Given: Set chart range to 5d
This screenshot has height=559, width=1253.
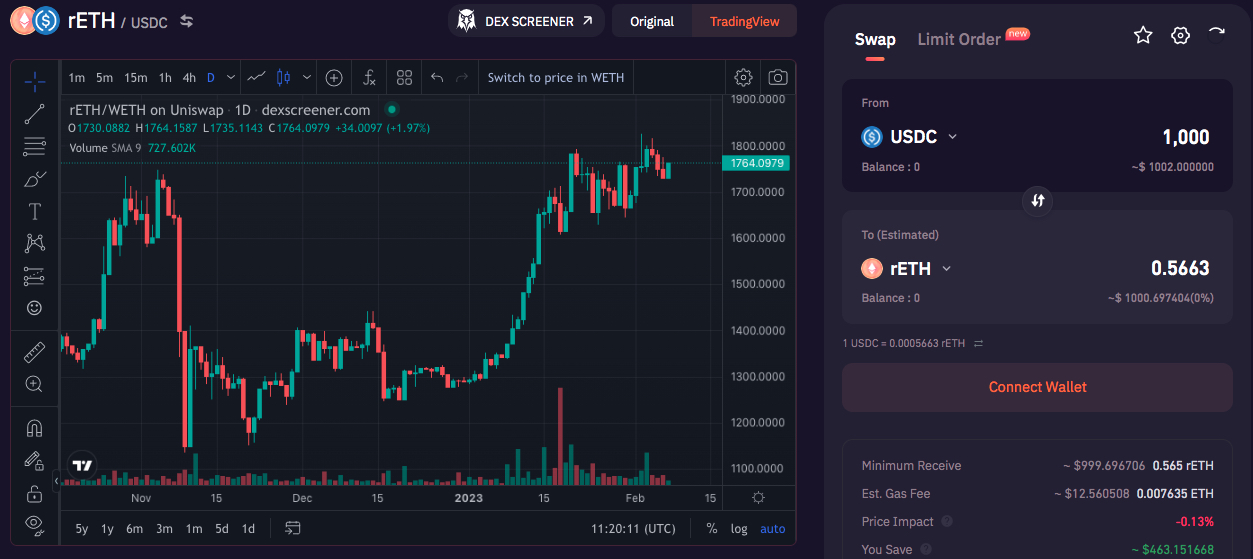Looking at the screenshot, I should [222, 529].
